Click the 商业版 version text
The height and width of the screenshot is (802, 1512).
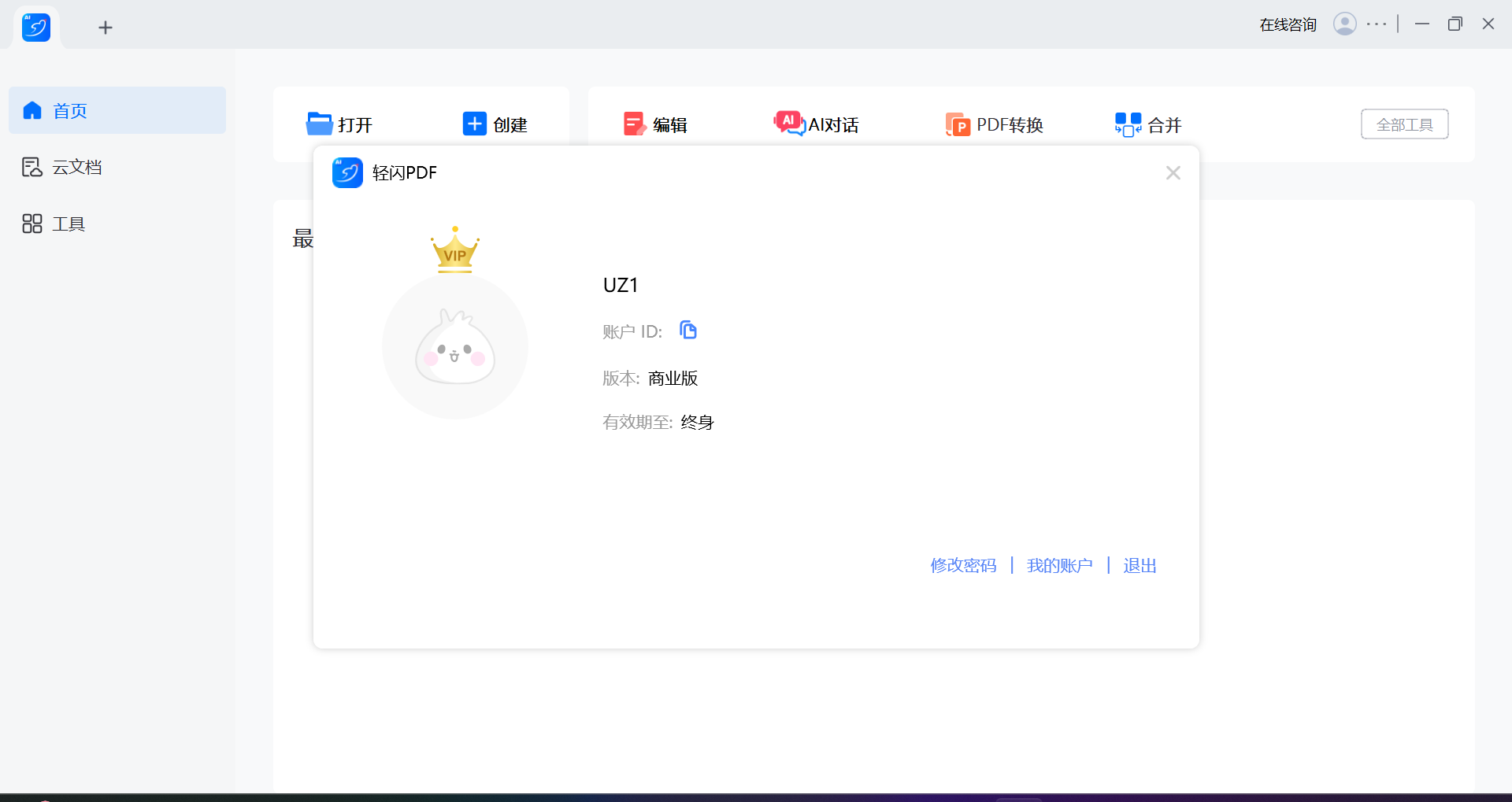point(673,379)
